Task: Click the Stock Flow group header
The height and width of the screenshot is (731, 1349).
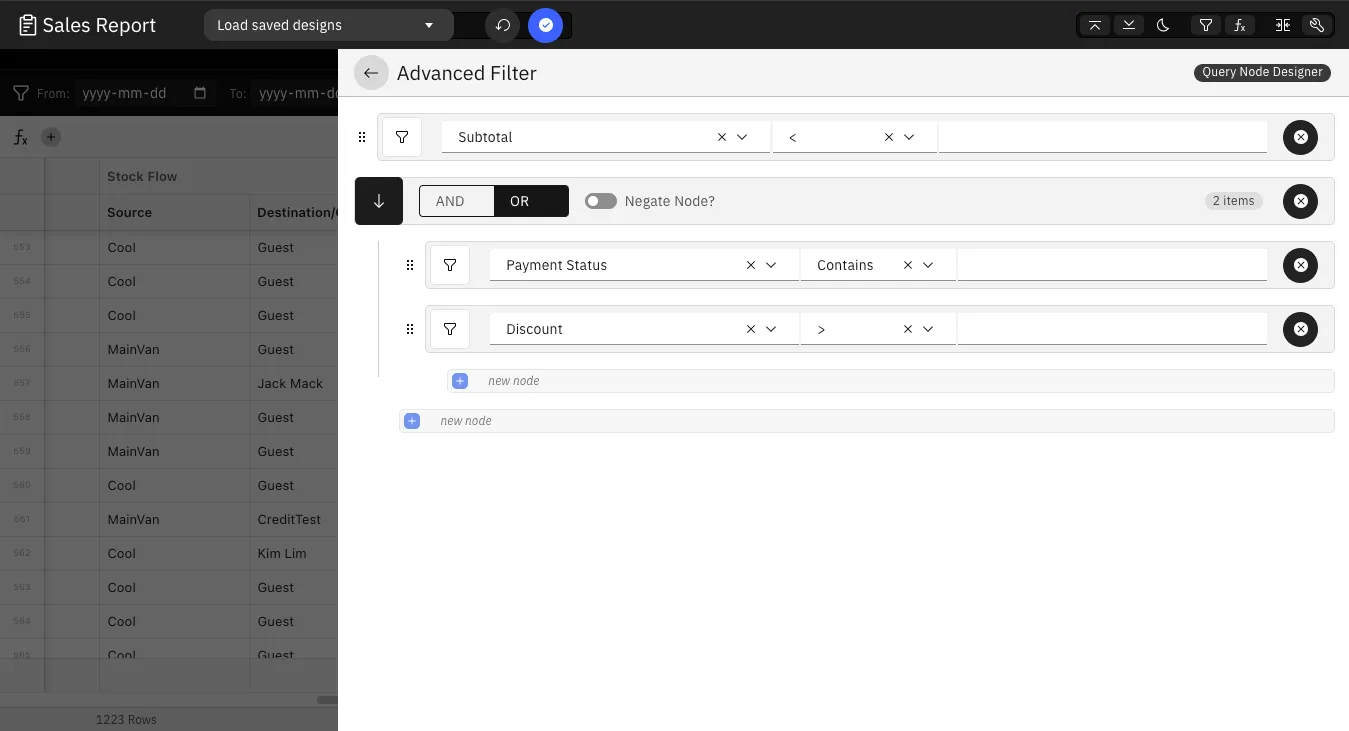Action: (x=142, y=176)
